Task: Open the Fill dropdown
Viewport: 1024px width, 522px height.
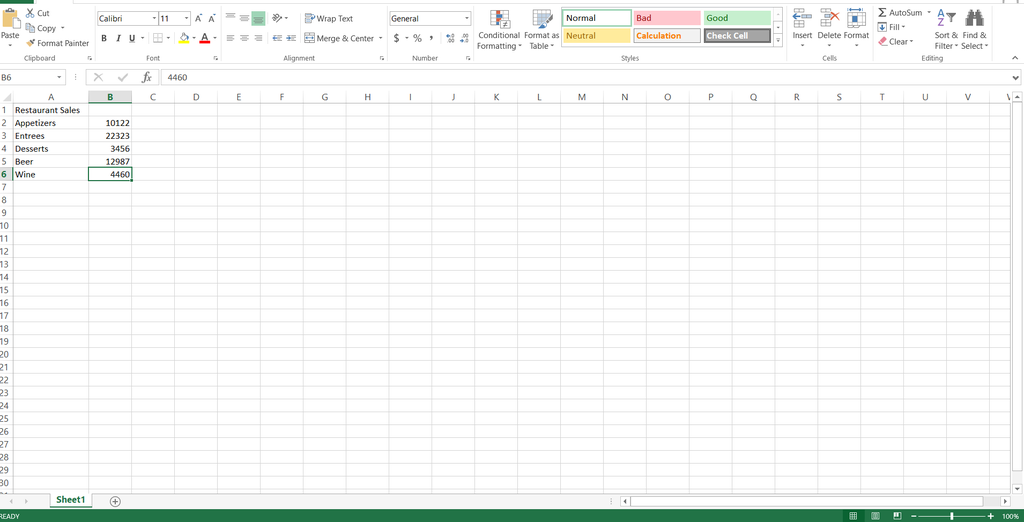Action: [891, 27]
